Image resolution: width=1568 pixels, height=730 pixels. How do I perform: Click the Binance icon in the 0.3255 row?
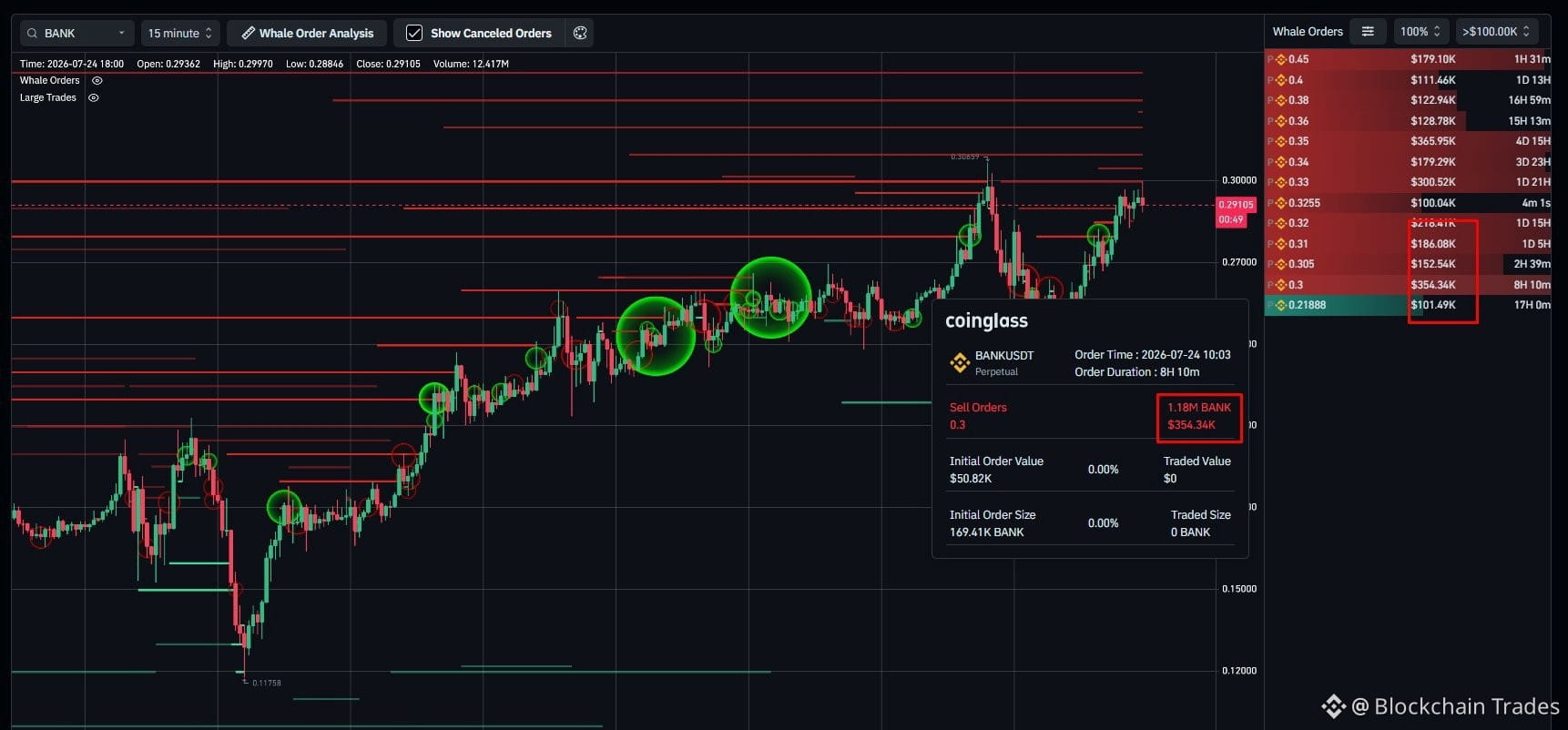pos(1281,203)
